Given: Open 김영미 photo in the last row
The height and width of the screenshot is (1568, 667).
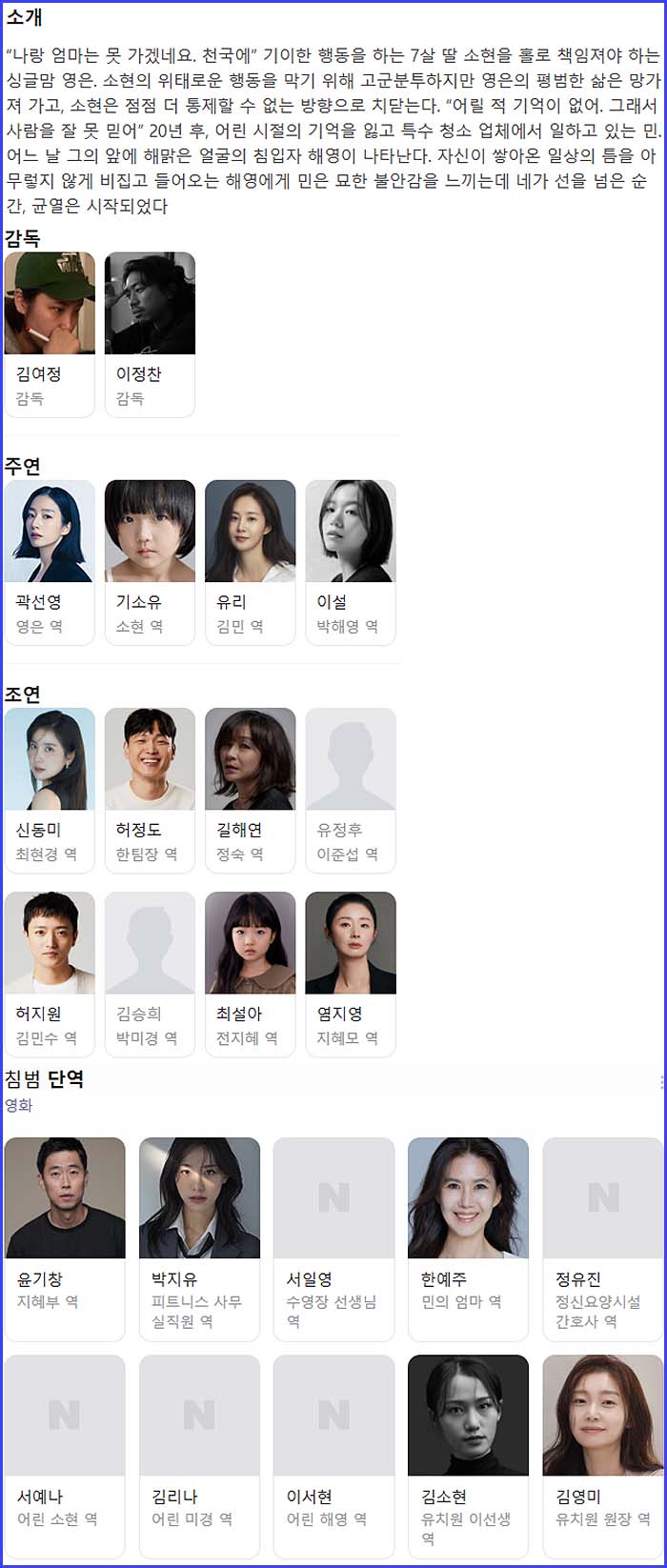Looking at the screenshot, I should (x=603, y=1416).
